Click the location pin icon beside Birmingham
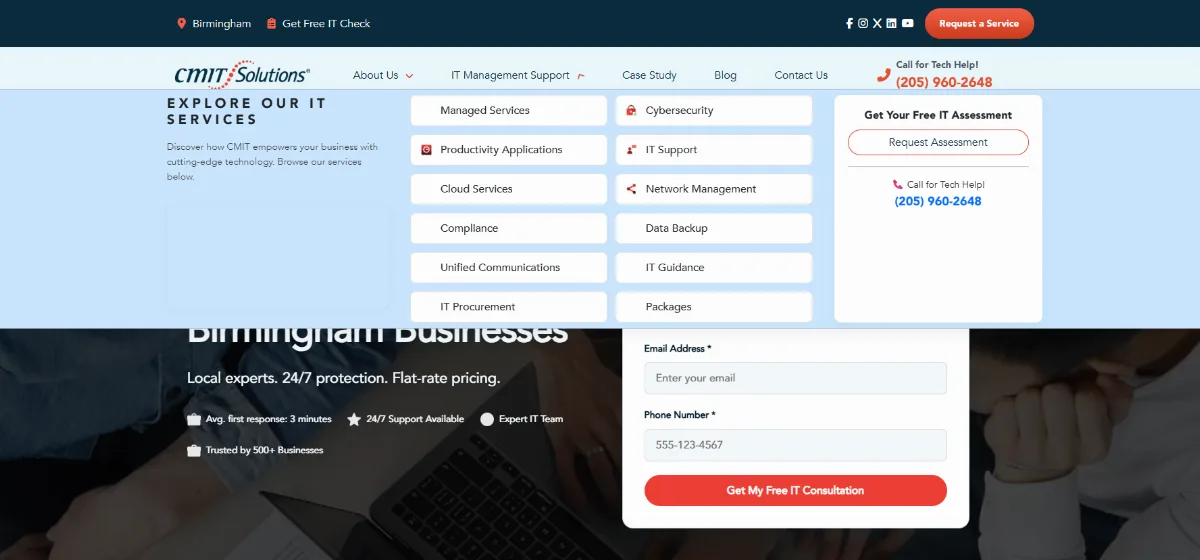This screenshot has height=560, width=1200. [x=182, y=23]
